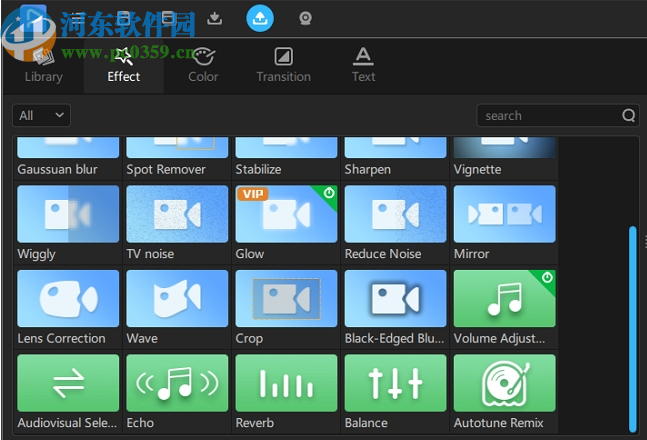Select the Crop effect thumbnail
The width and height of the screenshot is (647, 440).
[x=286, y=298]
